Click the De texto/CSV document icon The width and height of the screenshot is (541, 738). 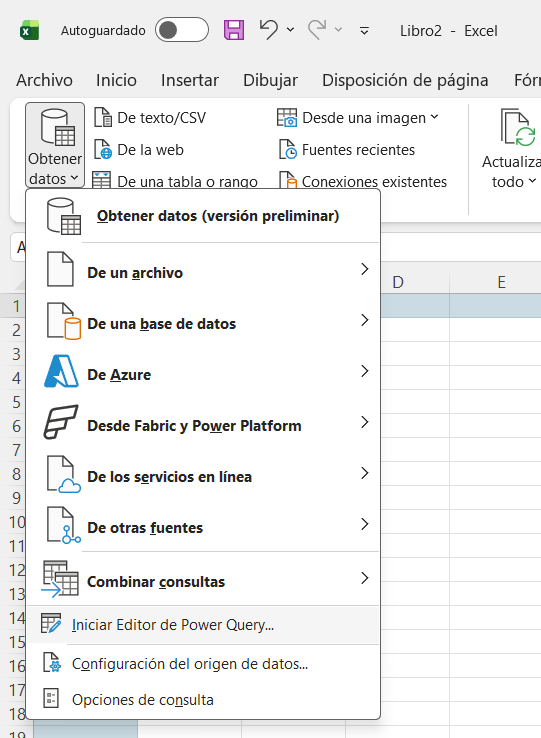[103, 118]
